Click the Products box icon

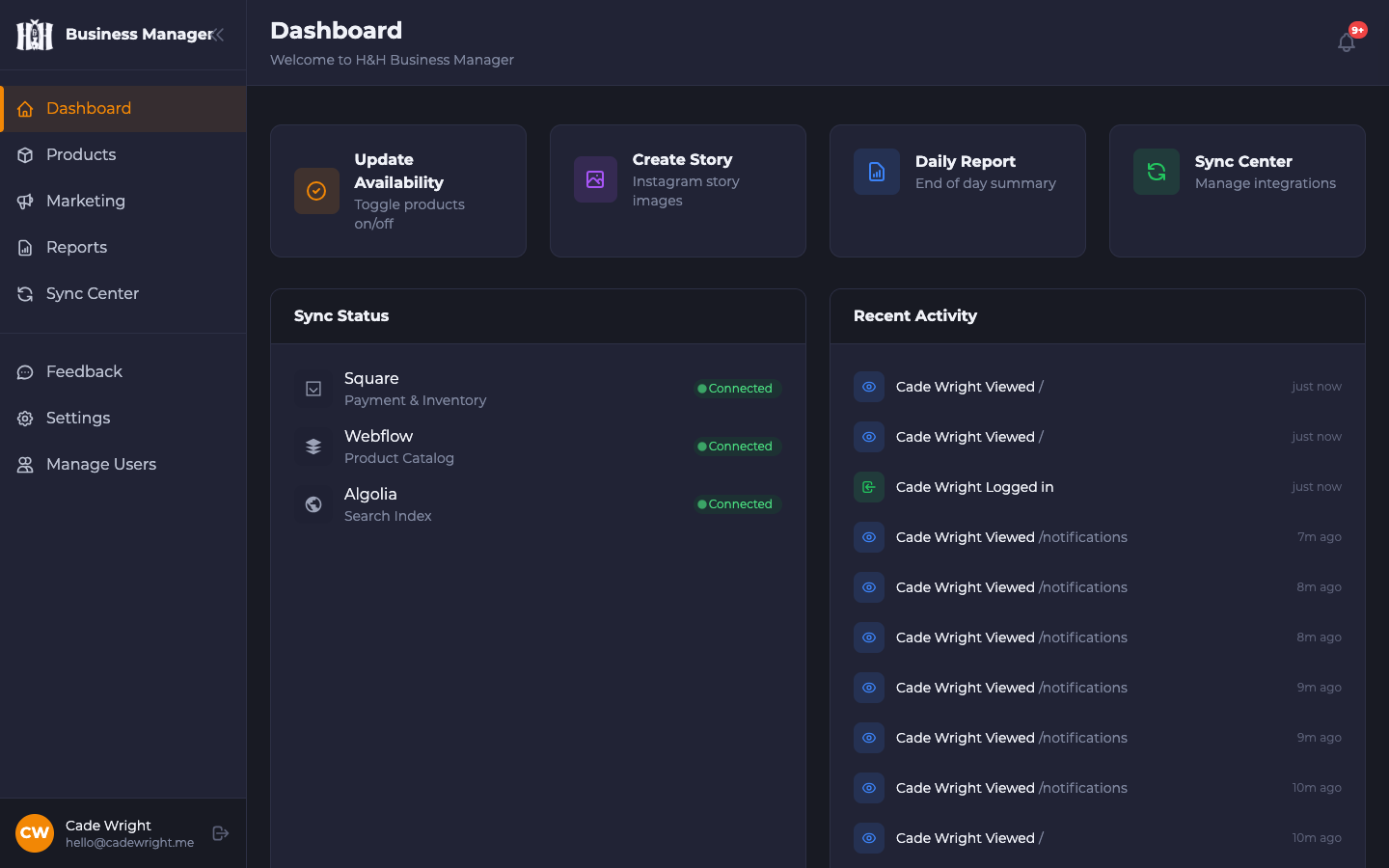25,155
